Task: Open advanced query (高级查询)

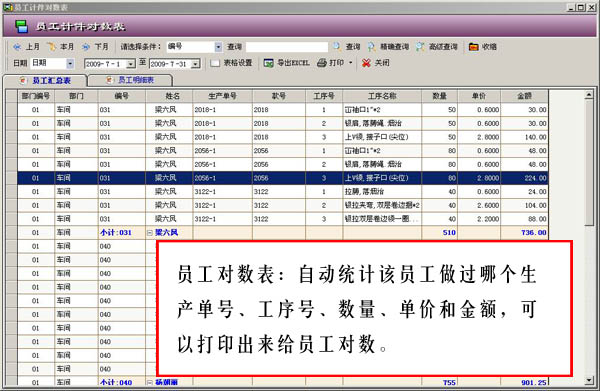Action: (x=437, y=47)
